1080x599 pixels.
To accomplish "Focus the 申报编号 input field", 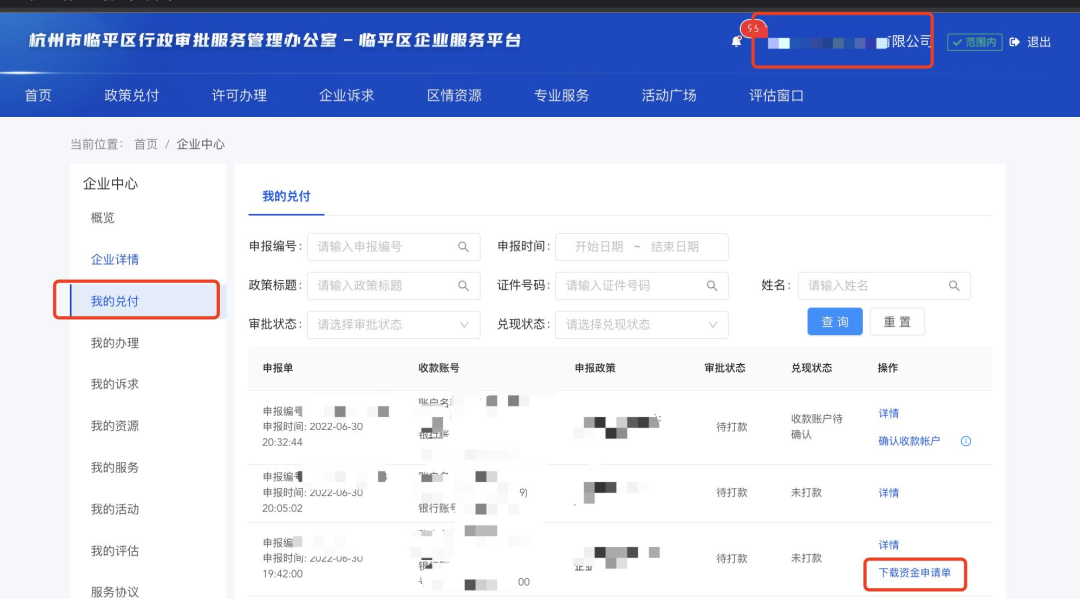I will coord(393,246).
